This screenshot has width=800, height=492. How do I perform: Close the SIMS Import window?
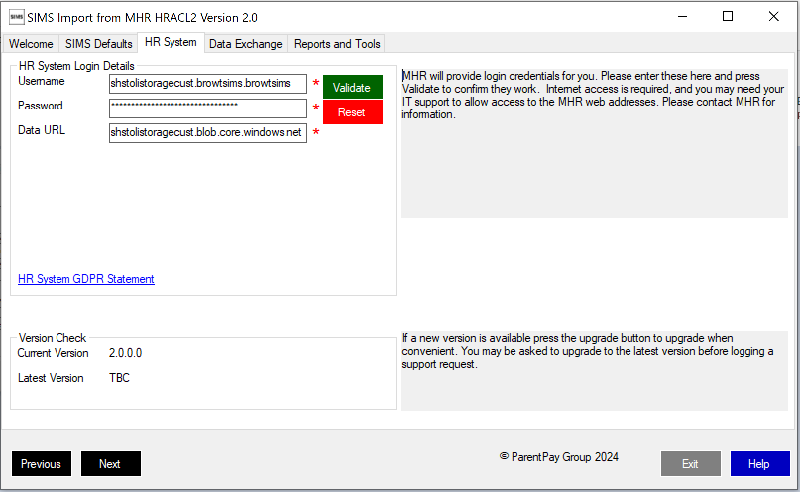pos(773,17)
